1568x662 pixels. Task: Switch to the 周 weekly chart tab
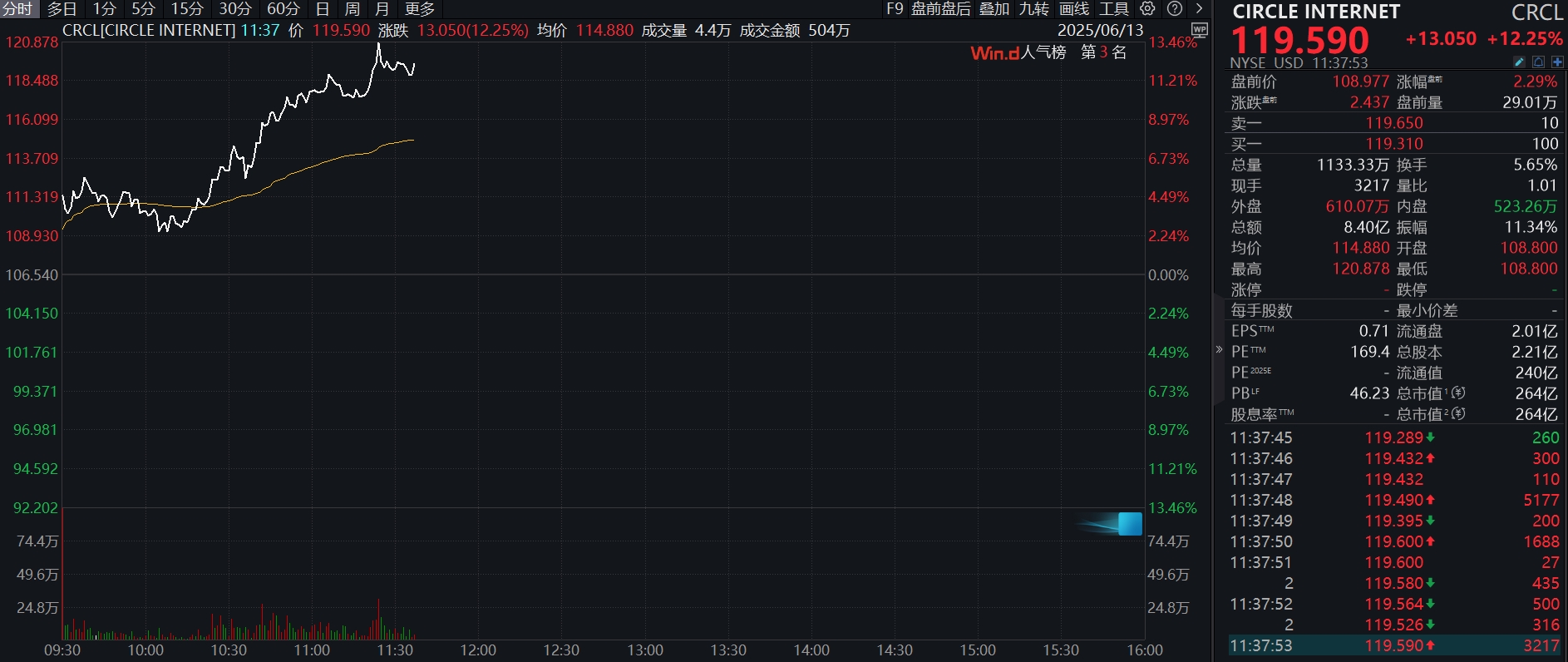coord(353,9)
